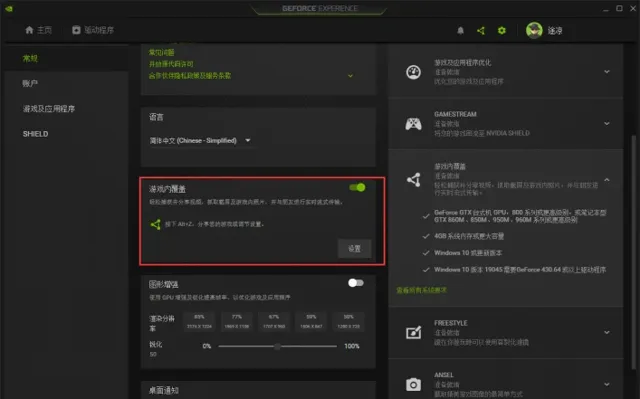The height and width of the screenshot is (399, 640).
Task: Select the 85% render resolution option
Action: 199,321
